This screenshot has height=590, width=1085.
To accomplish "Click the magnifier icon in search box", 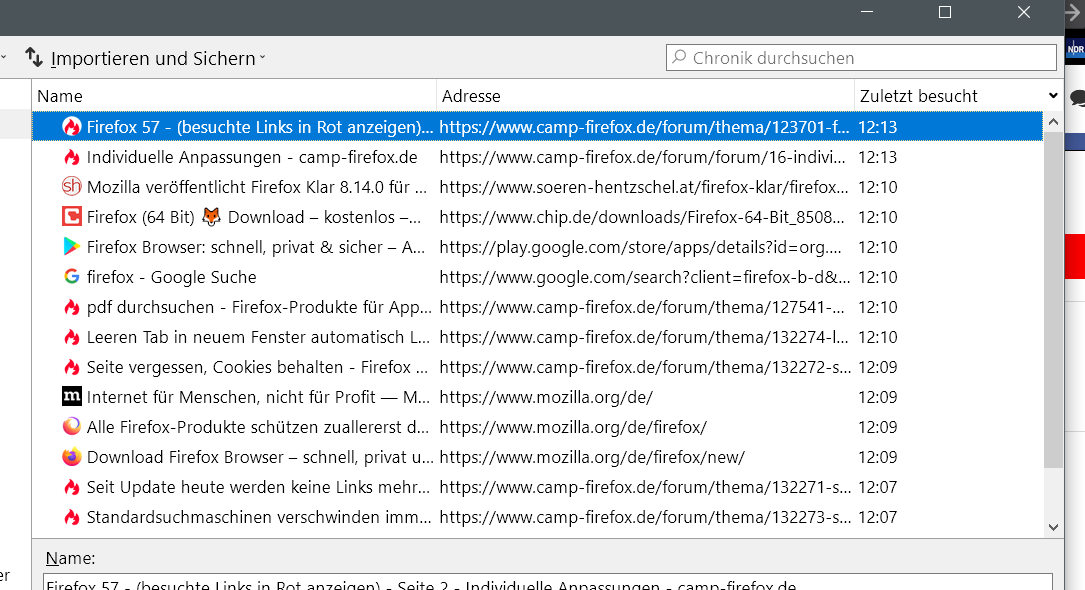I will coord(680,57).
